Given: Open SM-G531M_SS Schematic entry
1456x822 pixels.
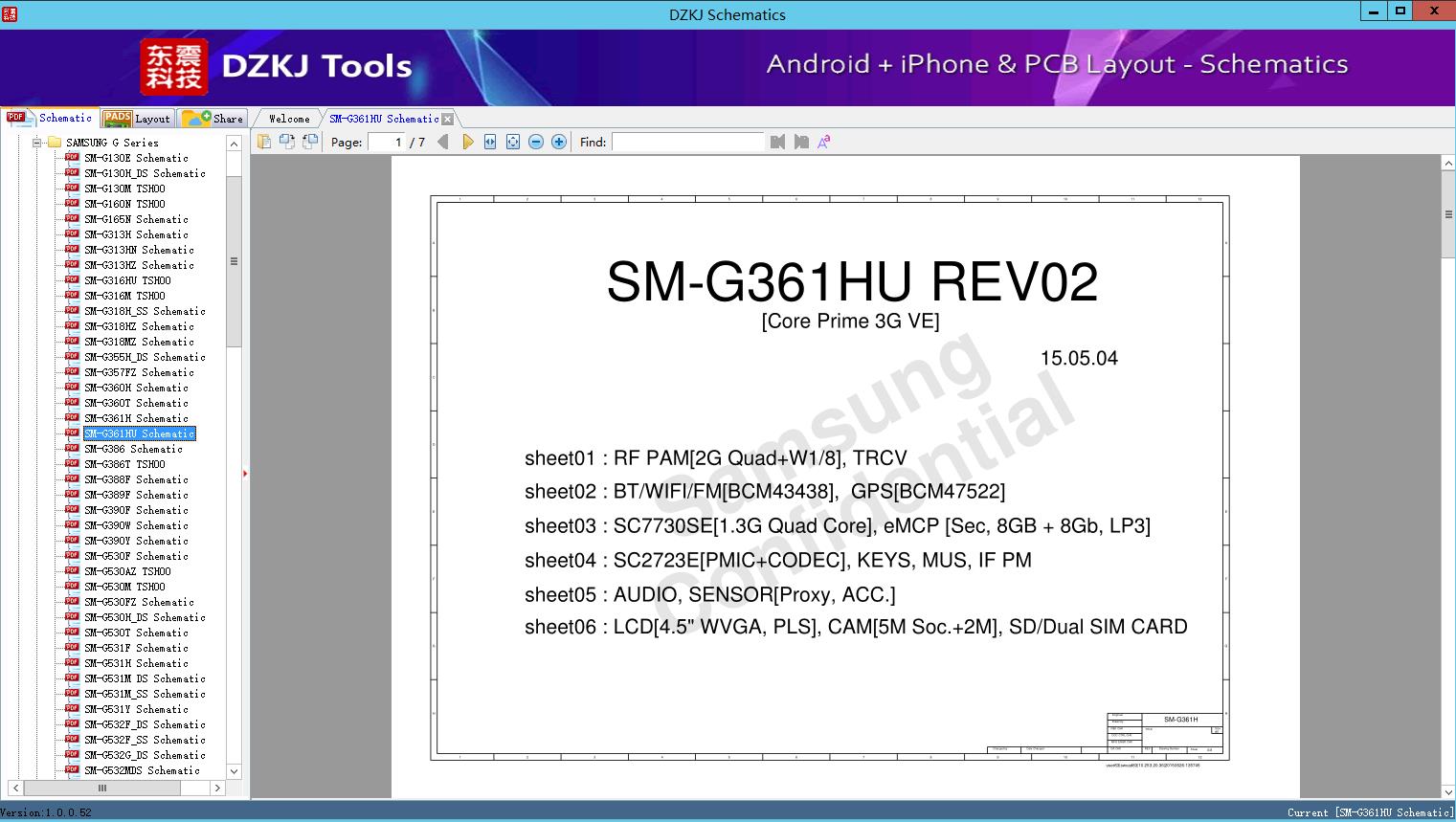Looking at the screenshot, I should coord(145,694).
